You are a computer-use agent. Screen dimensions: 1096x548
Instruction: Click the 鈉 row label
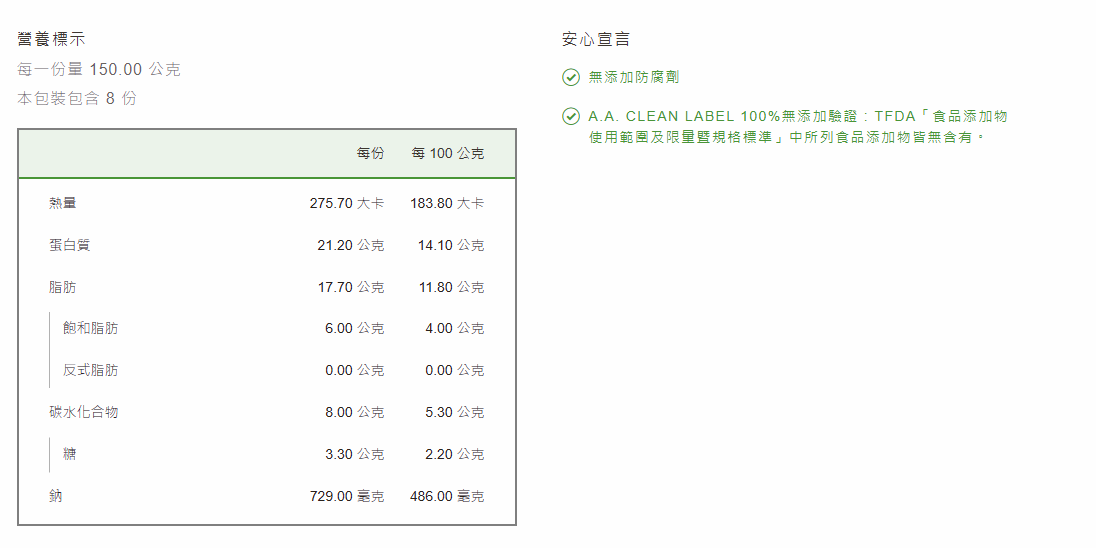point(55,496)
